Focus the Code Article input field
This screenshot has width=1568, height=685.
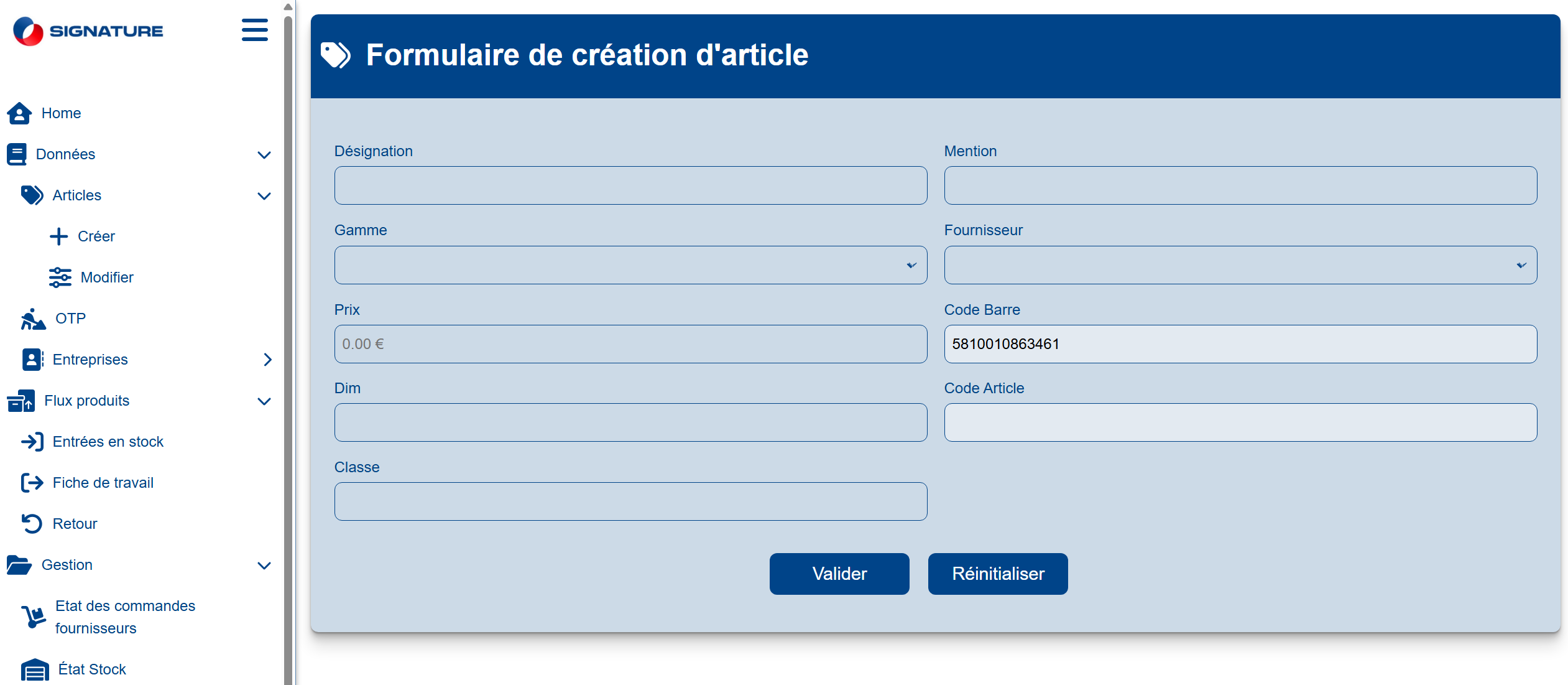pyautogui.click(x=1240, y=422)
